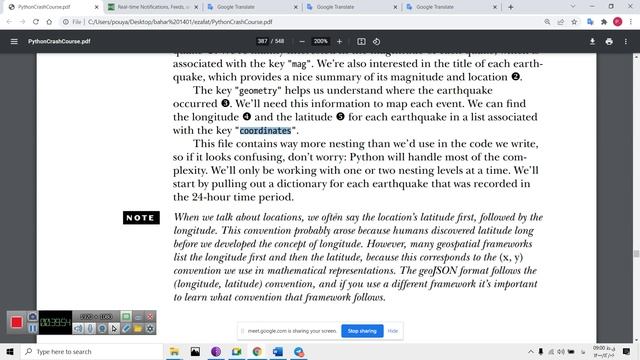Switch to Real-time Notifications tab
640x360 pixels.
point(153,7)
